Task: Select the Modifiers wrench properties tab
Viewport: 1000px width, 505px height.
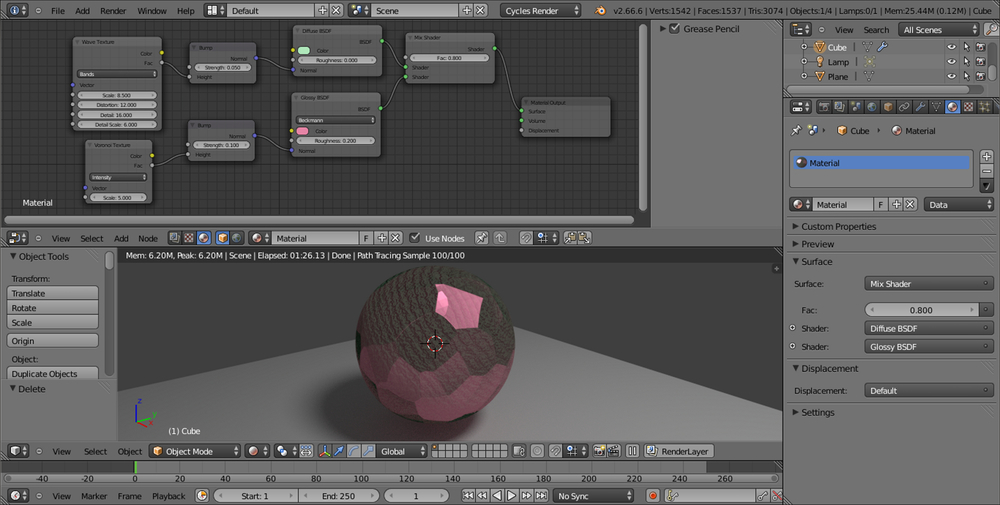Action: click(919, 106)
